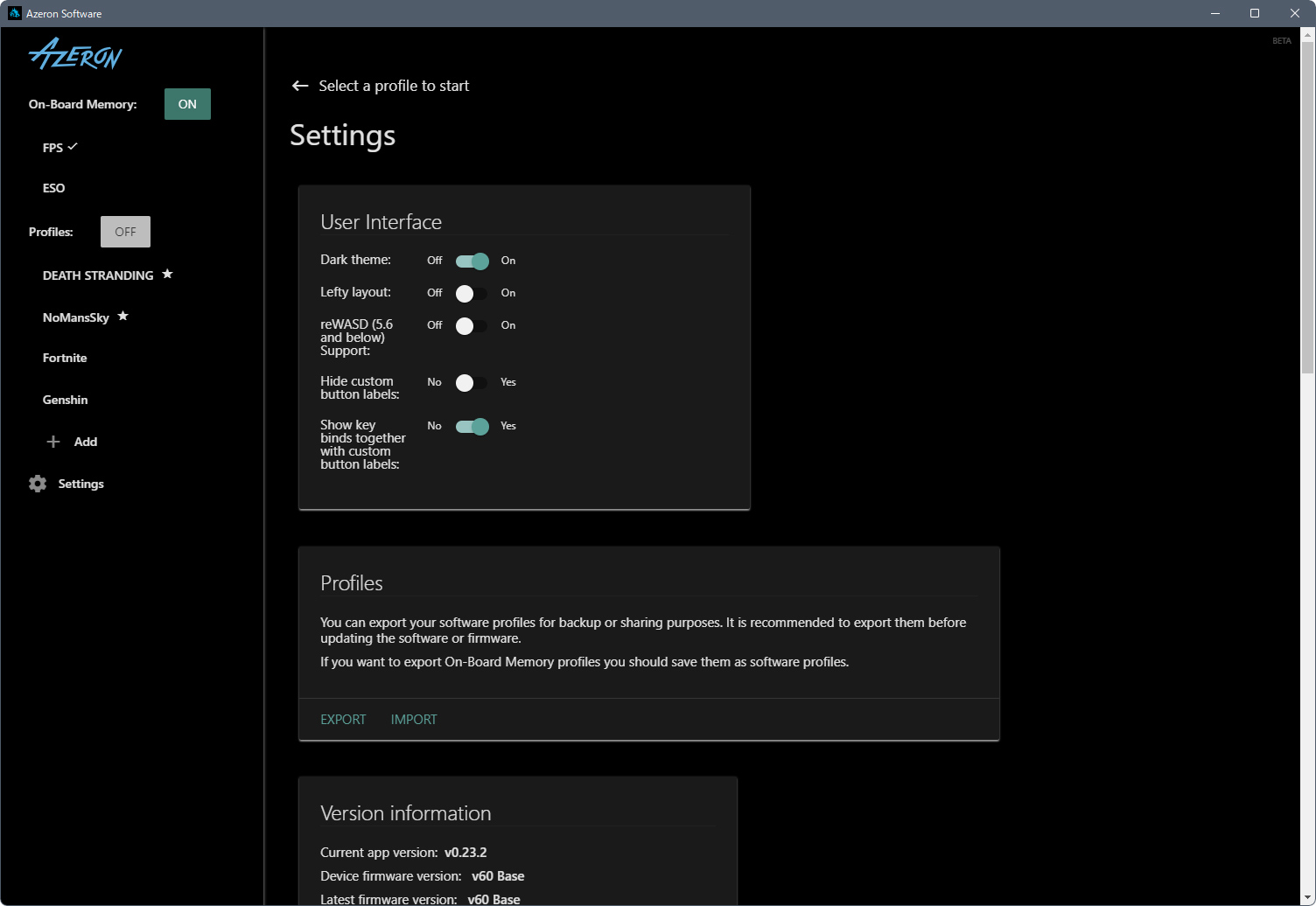Click EXPORT to back up profiles
1316x906 pixels.
click(343, 720)
